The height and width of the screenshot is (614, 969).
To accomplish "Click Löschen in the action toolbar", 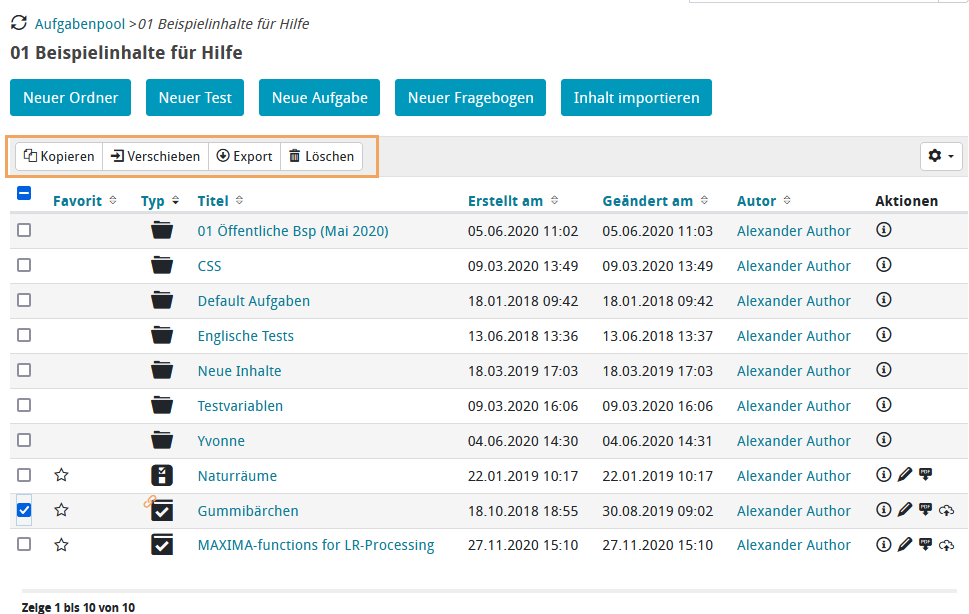I will 320,156.
